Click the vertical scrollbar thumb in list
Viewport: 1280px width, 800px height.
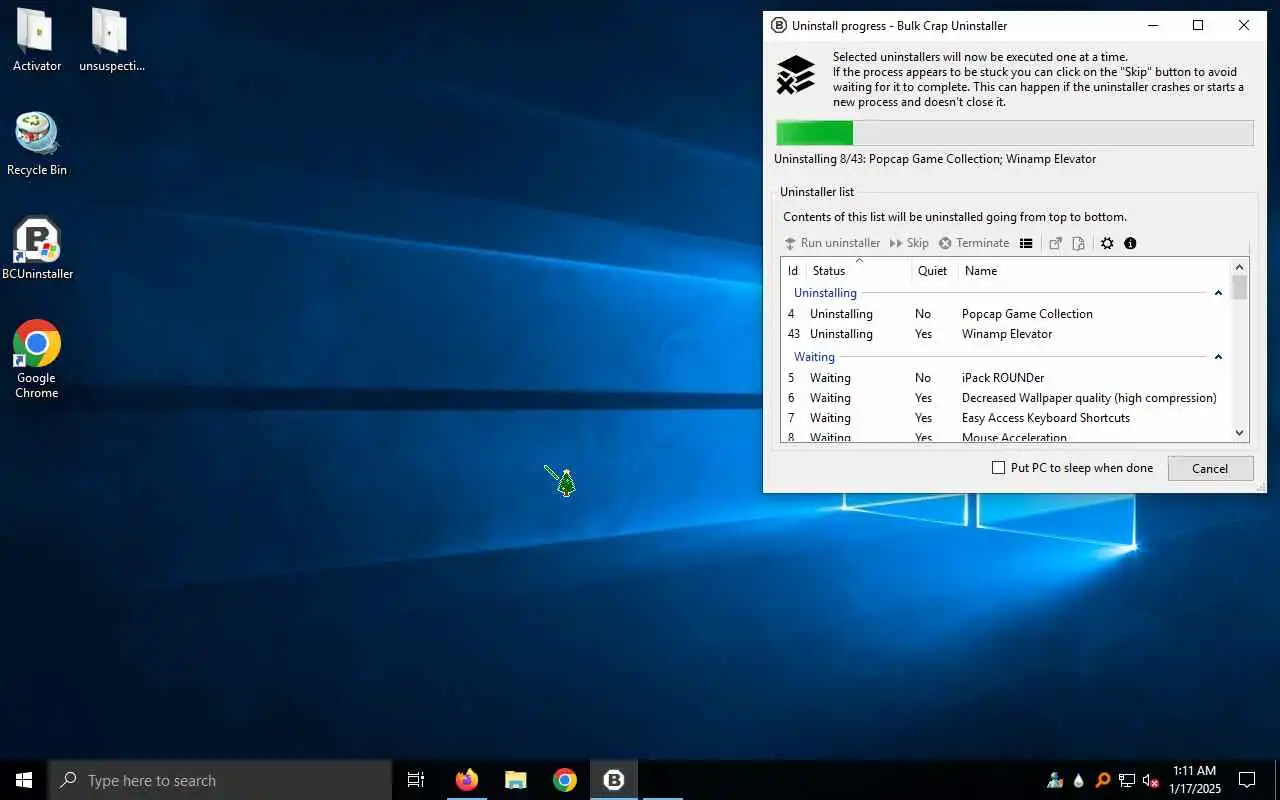(x=1240, y=288)
